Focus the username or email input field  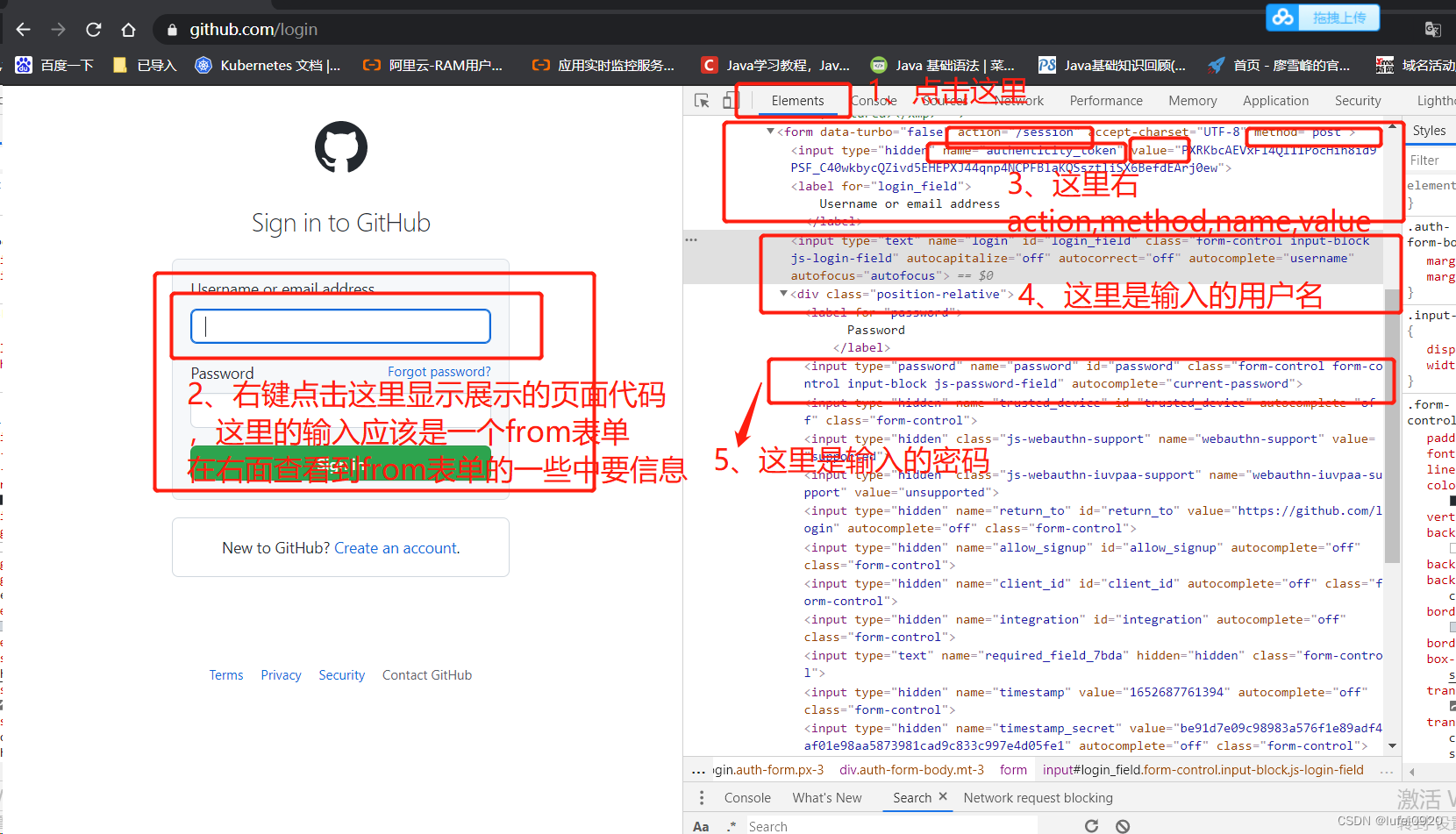click(x=340, y=326)
